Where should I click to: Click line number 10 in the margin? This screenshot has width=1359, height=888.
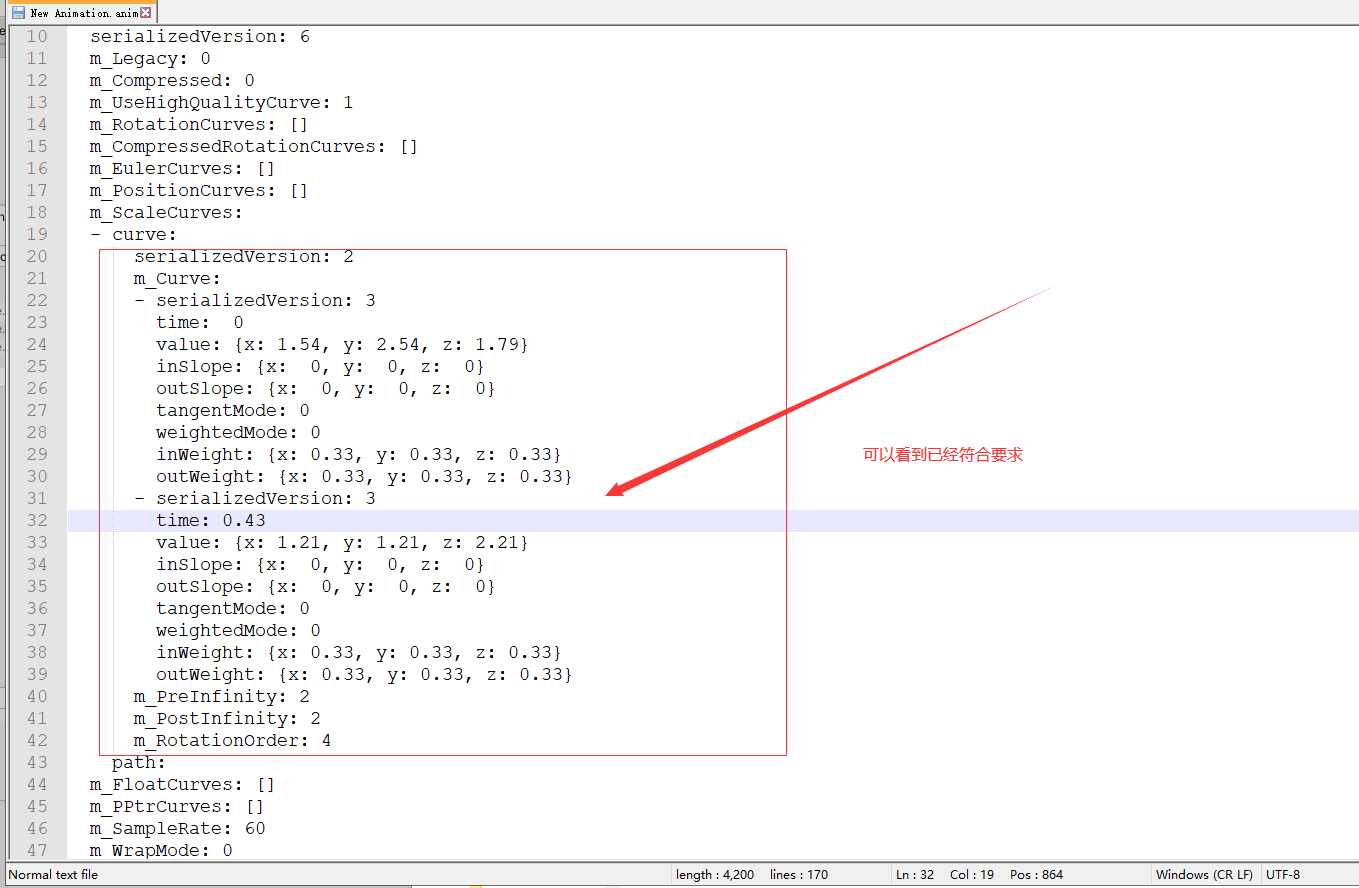(36, 36)
